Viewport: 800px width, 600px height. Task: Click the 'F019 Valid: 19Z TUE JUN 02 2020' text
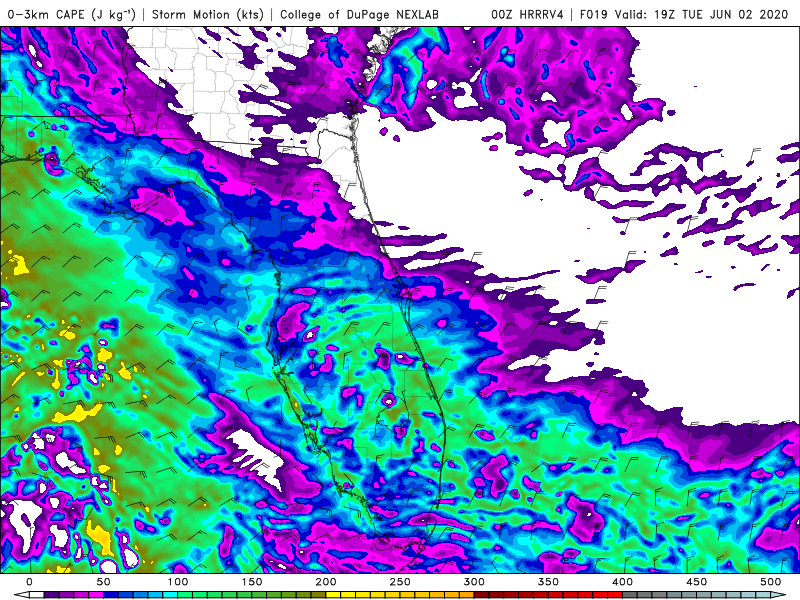coord(684,14)
